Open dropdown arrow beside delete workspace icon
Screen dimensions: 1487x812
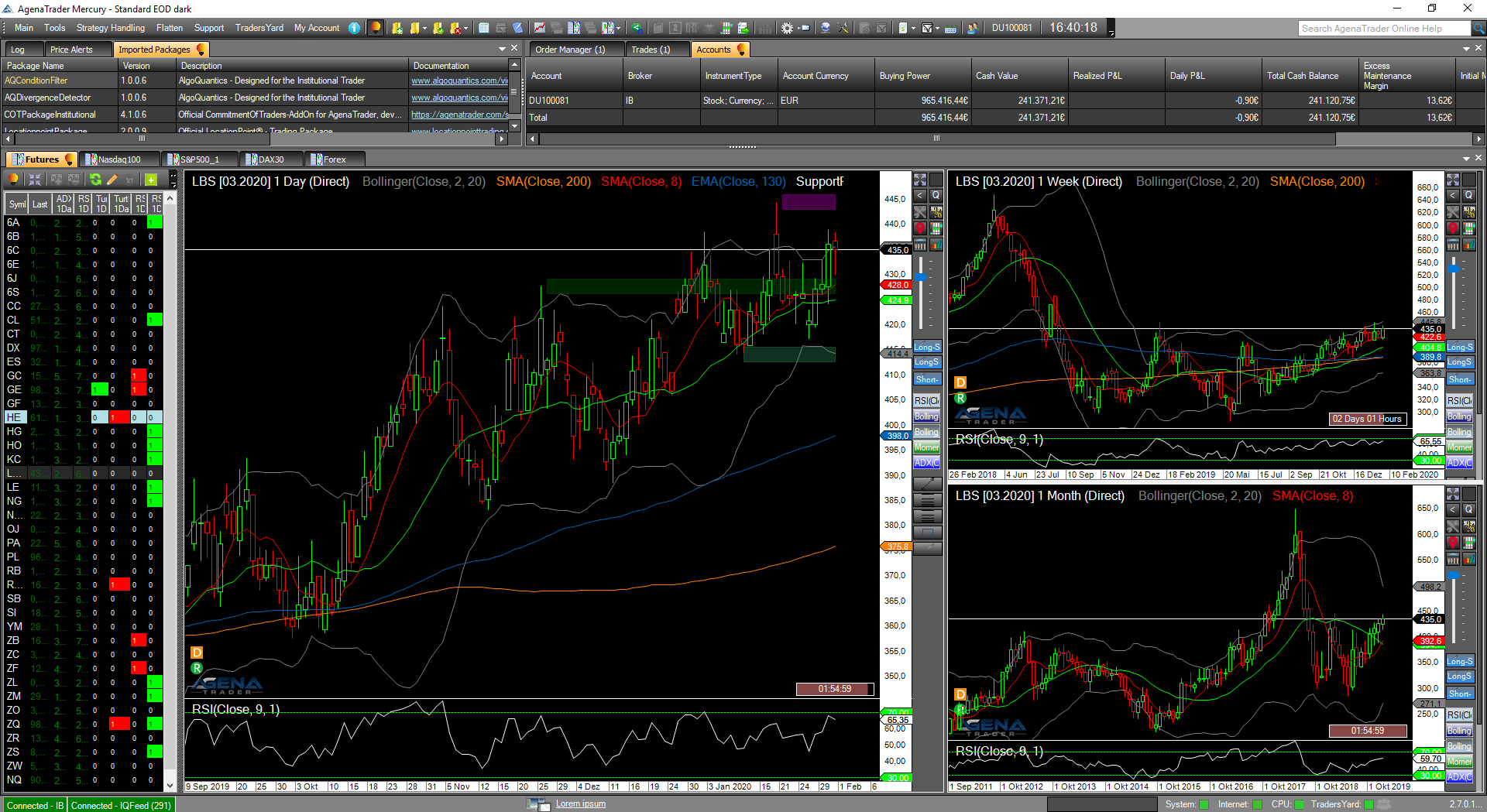[466, 28]
